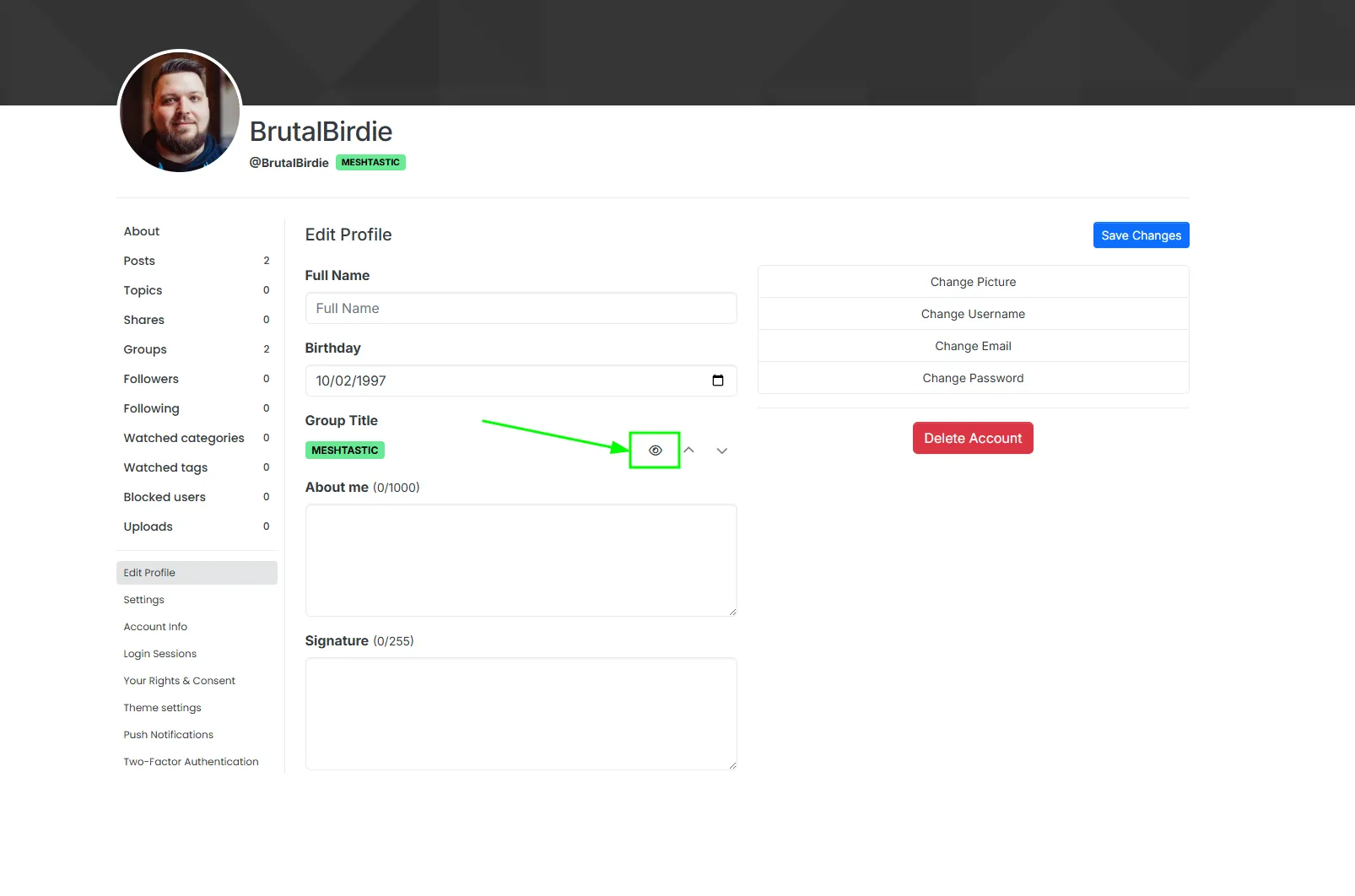The height and width of the screenshot is (896, 1355).
Task: Open Two-Factor Authentication settings
Action: tap(191, 762)
